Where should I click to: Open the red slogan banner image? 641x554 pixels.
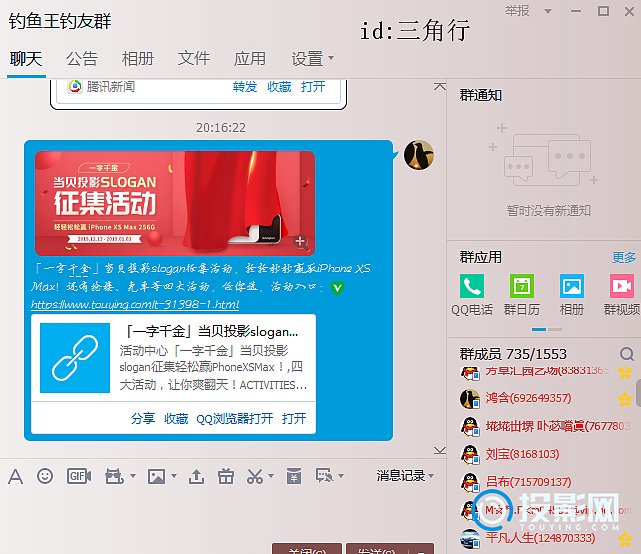[175, 203]
